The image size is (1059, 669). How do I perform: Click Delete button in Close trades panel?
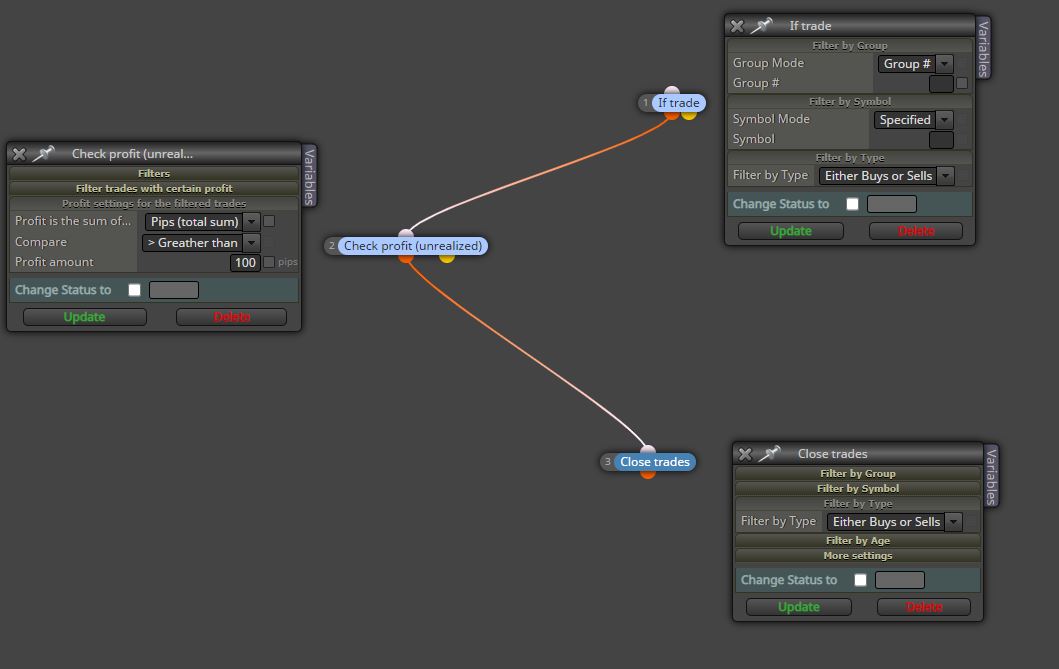pyautogui.click(x=923, y=607)
